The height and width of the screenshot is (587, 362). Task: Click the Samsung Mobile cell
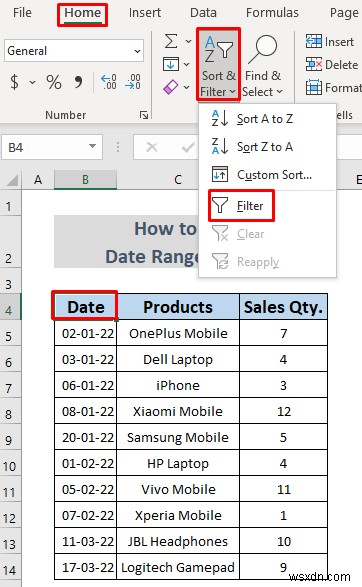(x=178, y=437)
